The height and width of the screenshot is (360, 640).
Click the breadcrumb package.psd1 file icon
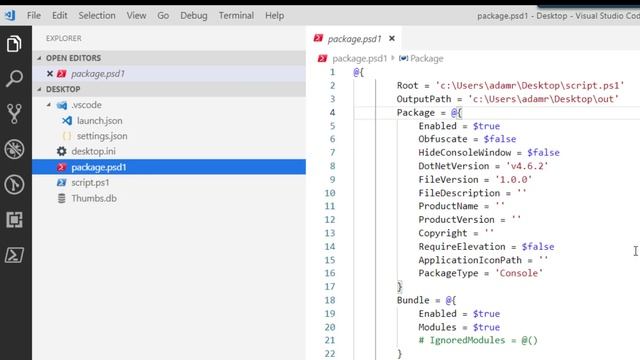click(x=322, y=58)
